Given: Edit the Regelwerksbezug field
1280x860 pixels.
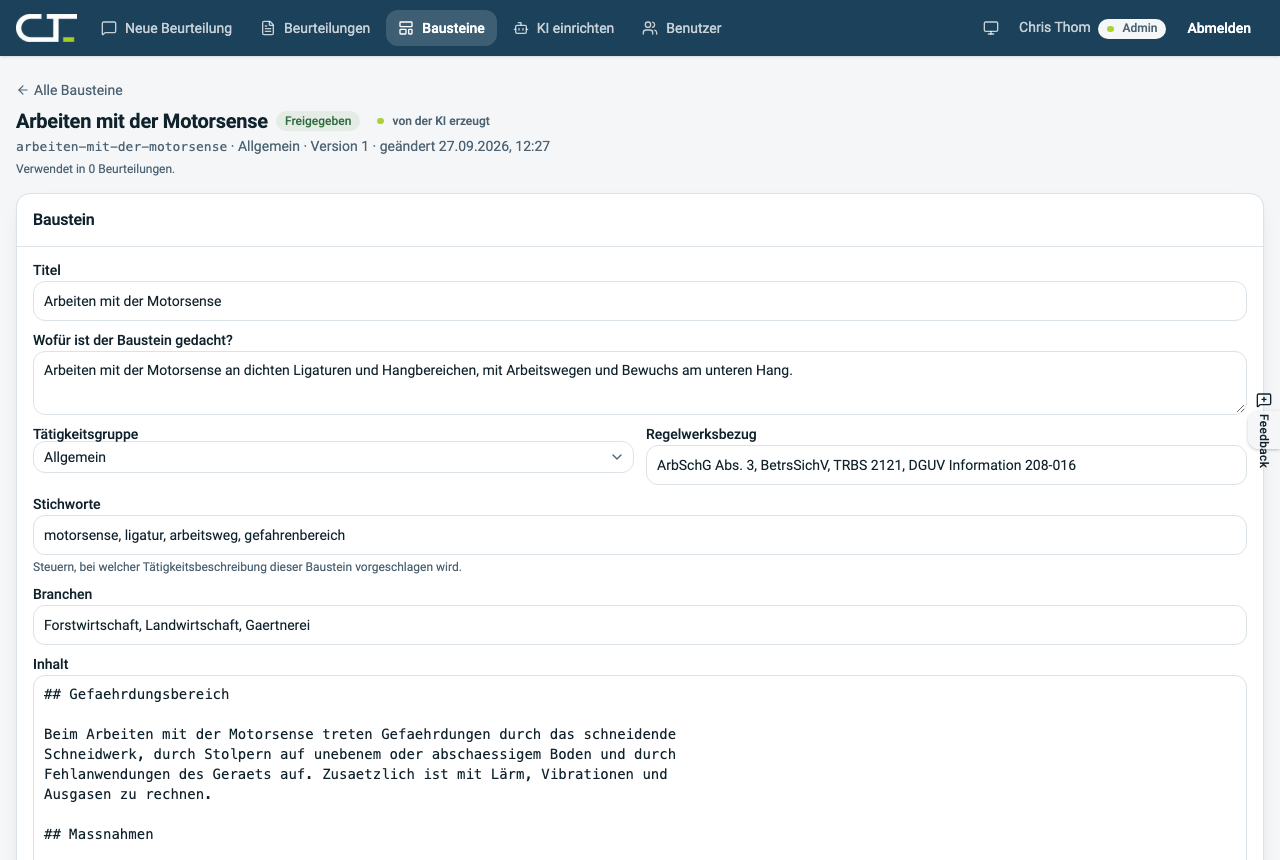Looking at the screenshot, I should [x=946, y=465].
